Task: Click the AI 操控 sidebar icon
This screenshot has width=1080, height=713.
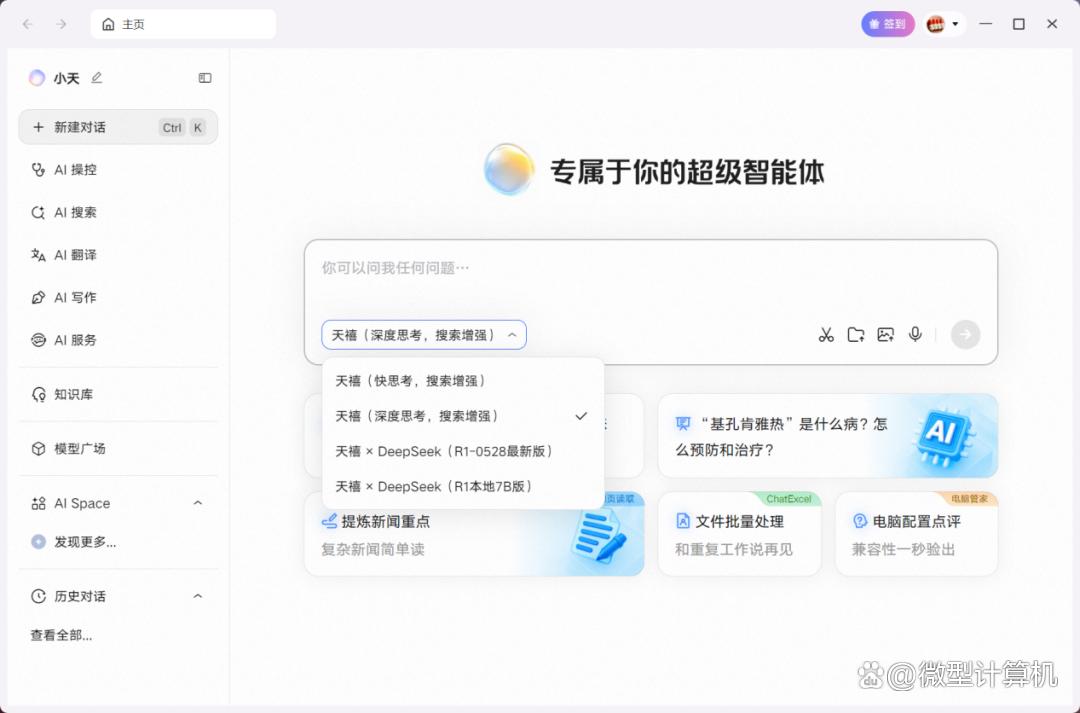Action: pyautogui.click(x=38, y=169)
